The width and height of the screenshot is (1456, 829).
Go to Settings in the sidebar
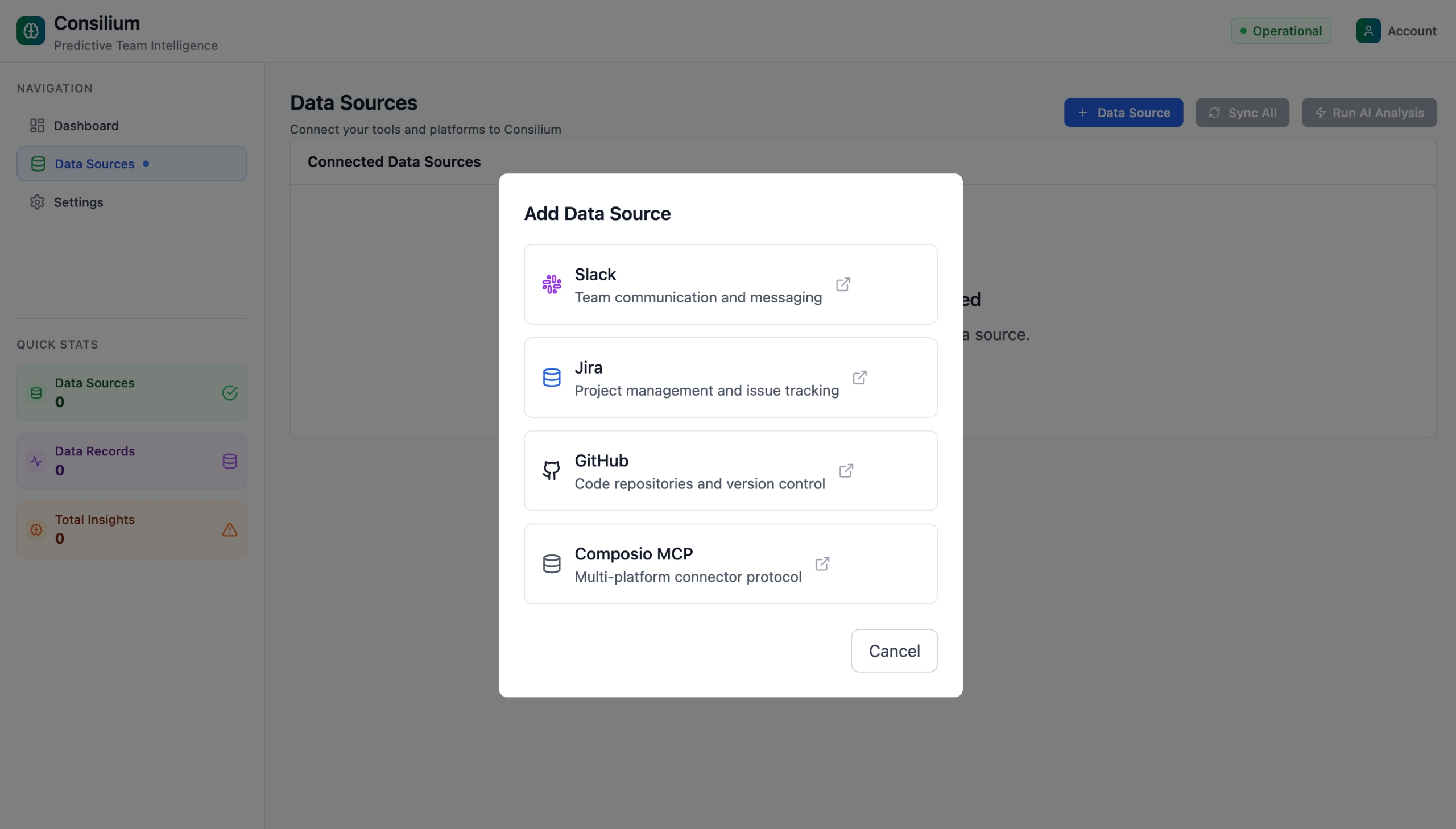(x=78, y=202)
